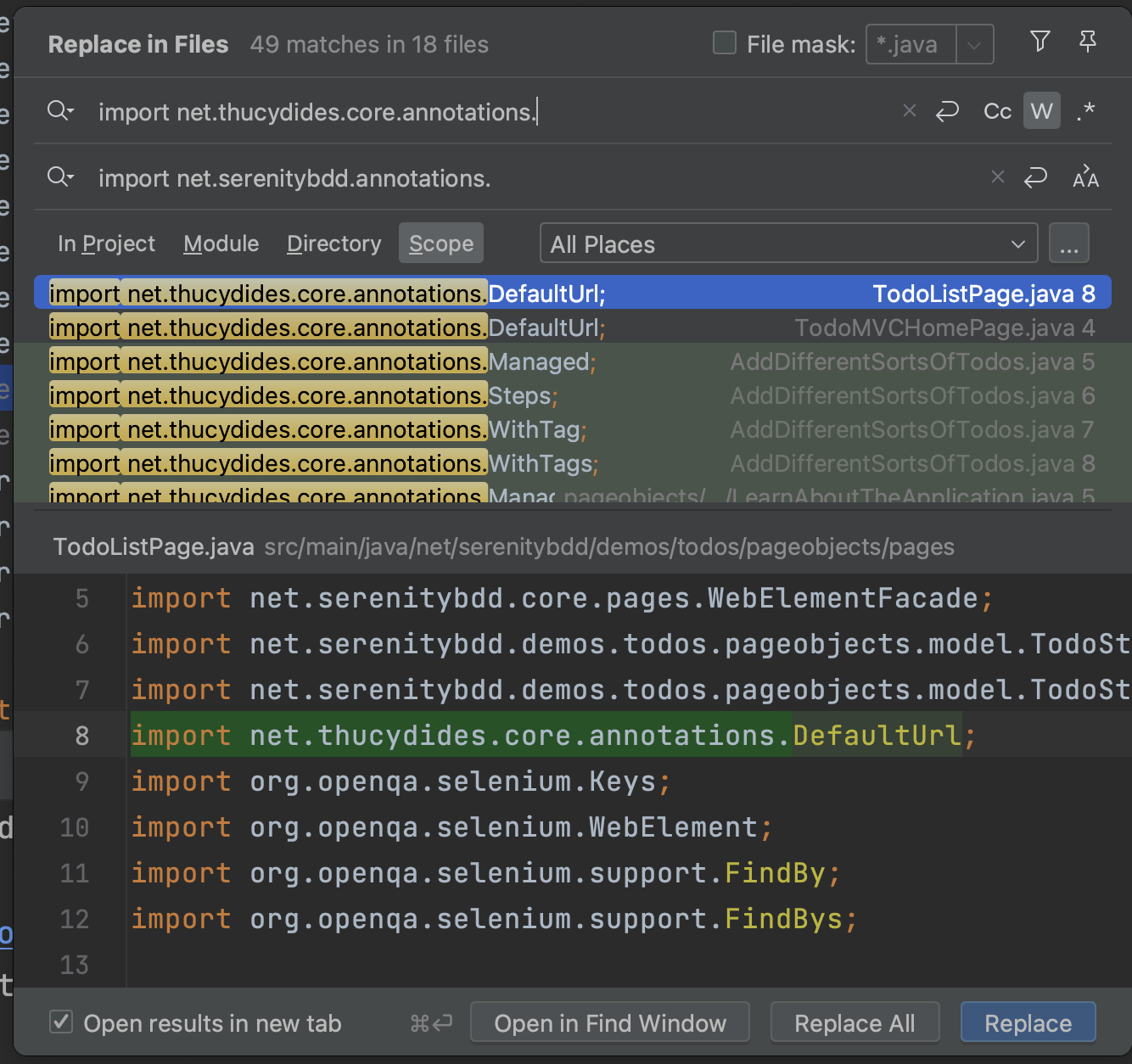Switch to In Project tab

pyautogui.click(x=106, y=244)
